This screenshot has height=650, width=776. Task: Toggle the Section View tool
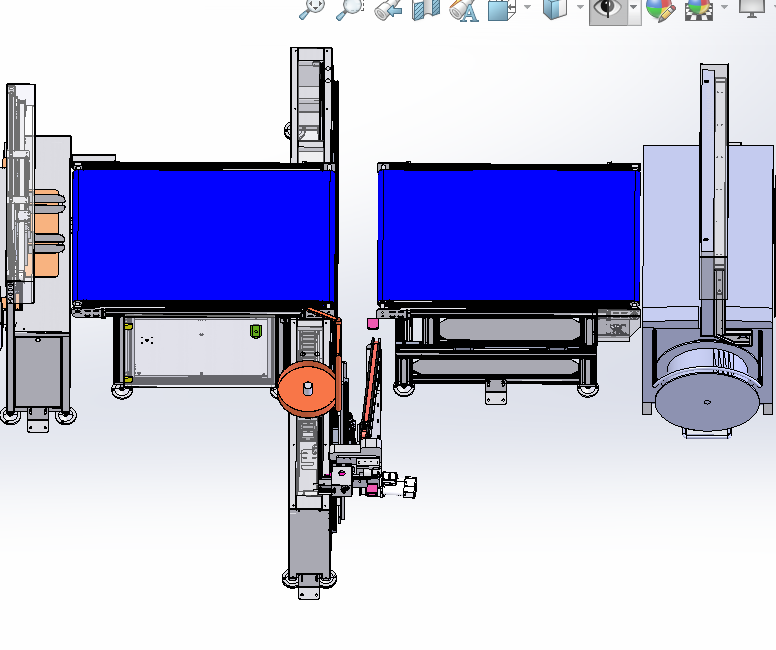pyautogui.click(x=426, y=9)
